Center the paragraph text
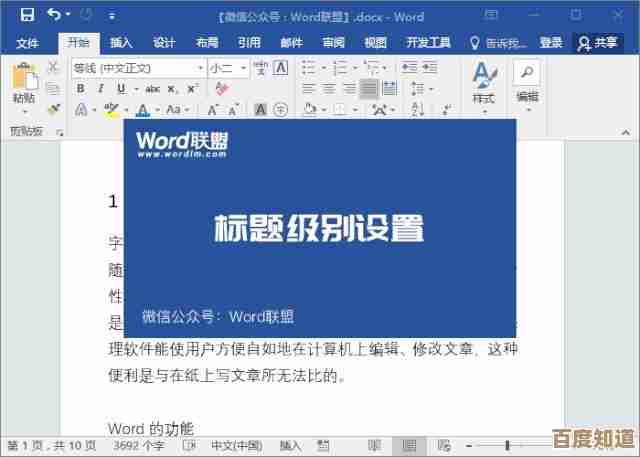Image resolution: width=640 pixels, height=457 pixels. coord(329,88)
